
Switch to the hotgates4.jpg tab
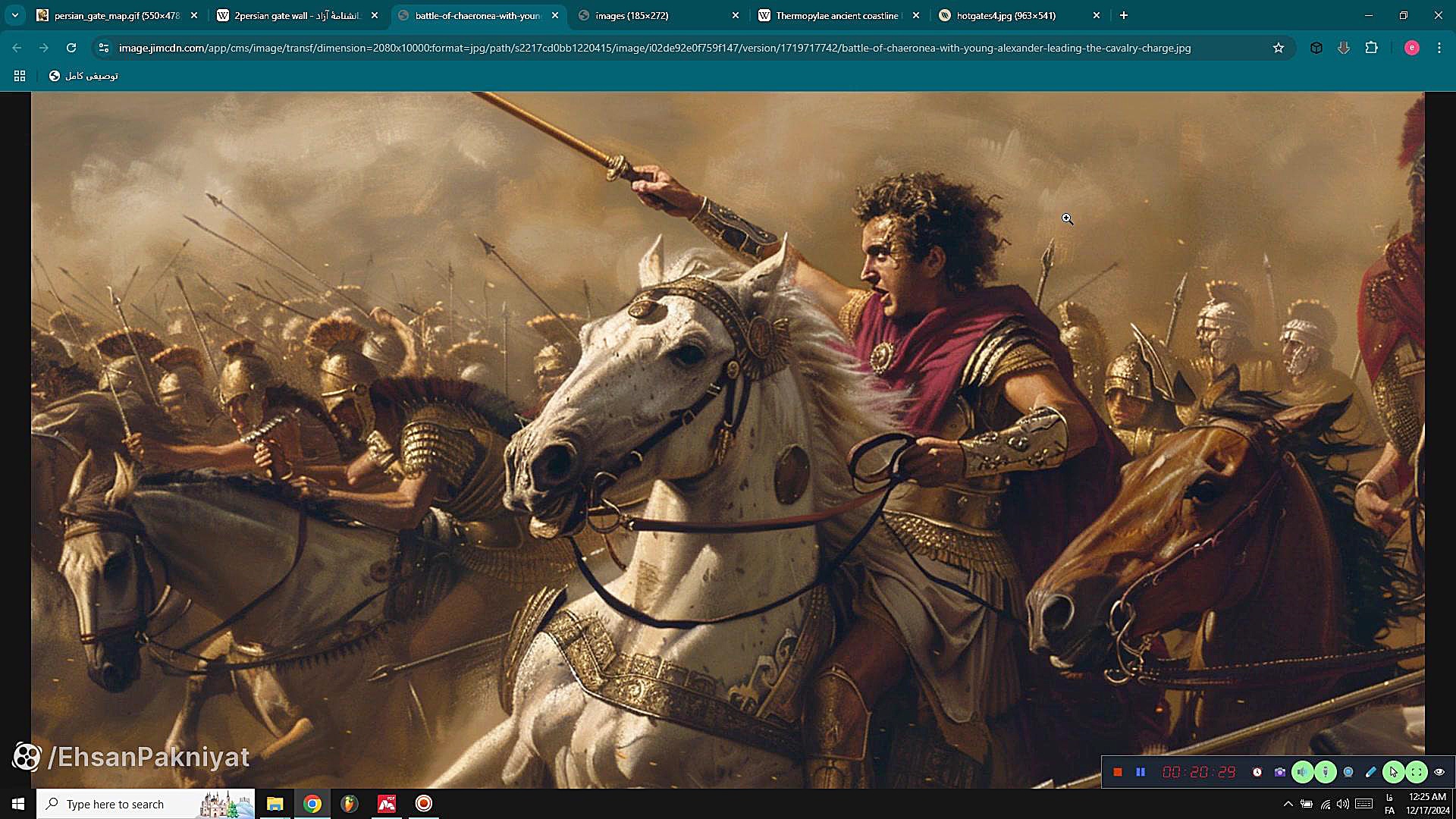coord(1006,15)
